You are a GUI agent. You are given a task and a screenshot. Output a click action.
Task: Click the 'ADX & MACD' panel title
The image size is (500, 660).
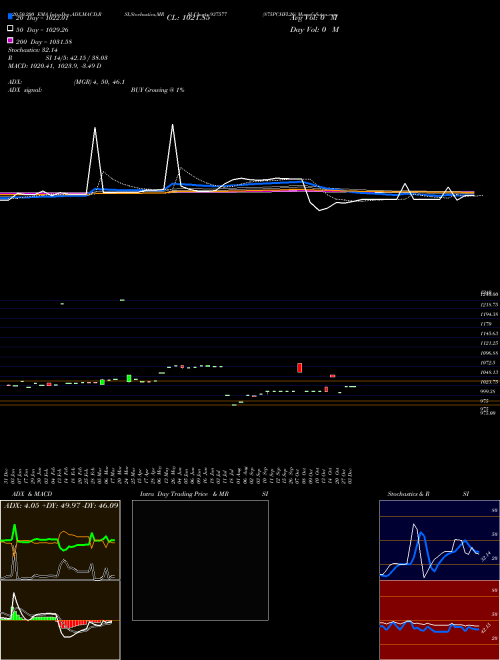(32, 494)
